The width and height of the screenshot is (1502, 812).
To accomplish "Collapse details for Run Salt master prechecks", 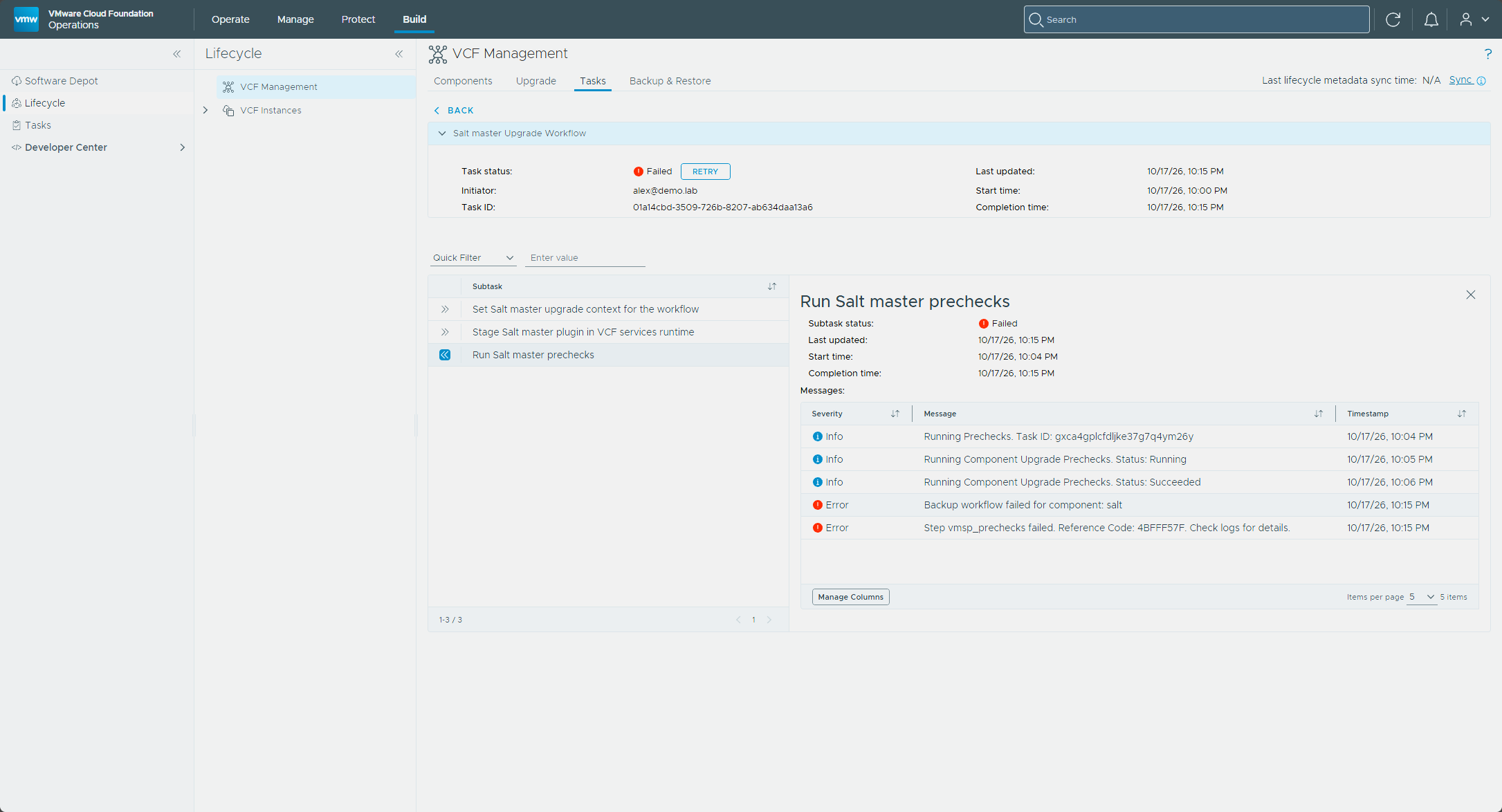I will coord(445,355).
